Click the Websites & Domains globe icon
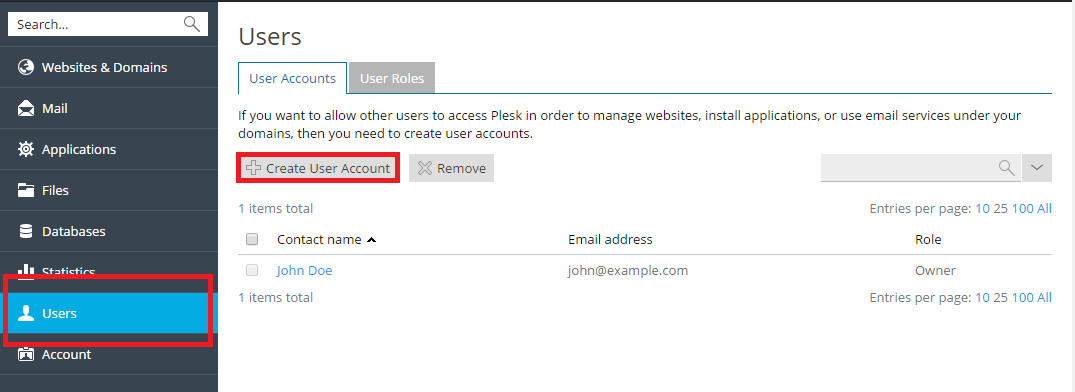This screenshot has height=392, width=1075. point(26,67)
